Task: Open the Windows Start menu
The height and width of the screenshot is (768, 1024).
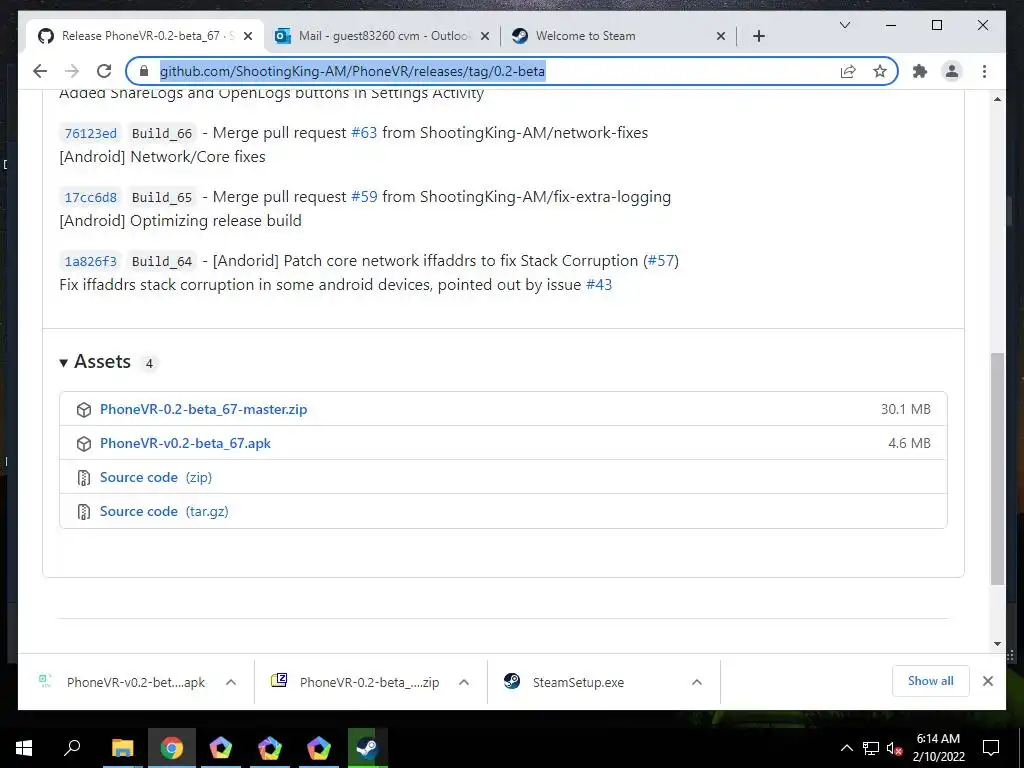Action: (x=24, y=748)
